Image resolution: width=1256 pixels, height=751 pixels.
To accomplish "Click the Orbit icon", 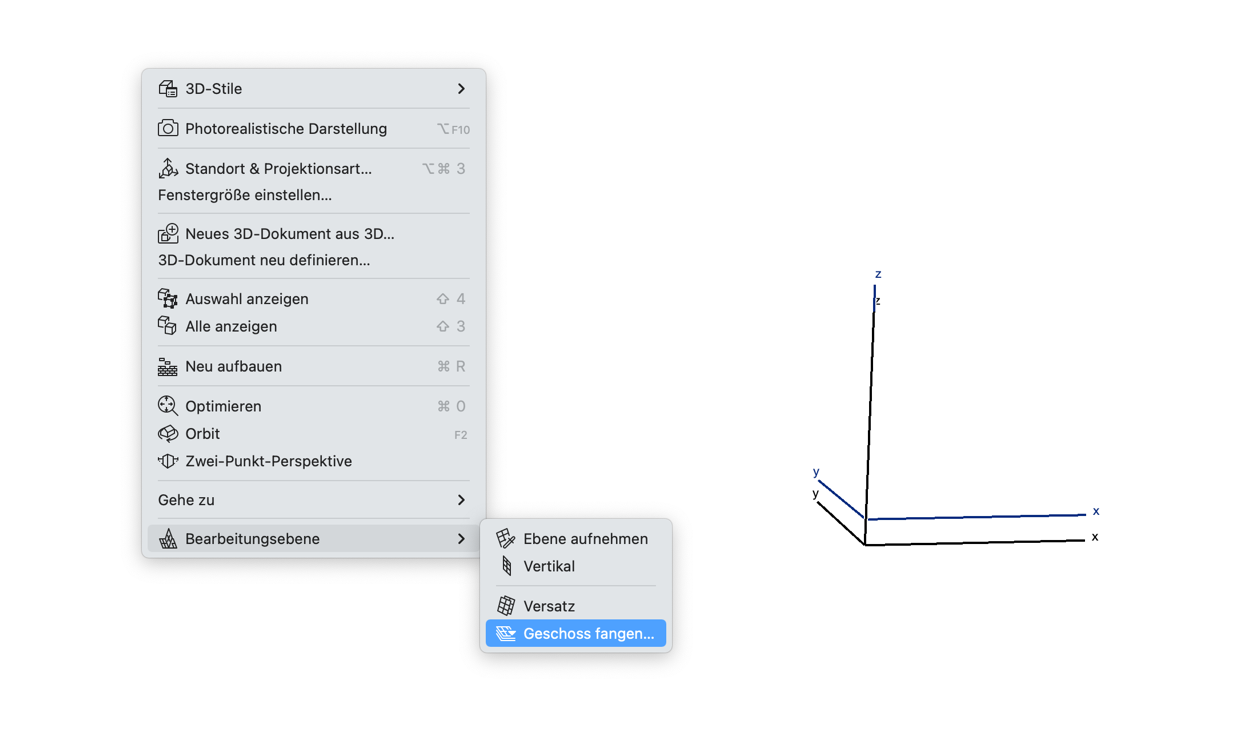I will (168, 434).
